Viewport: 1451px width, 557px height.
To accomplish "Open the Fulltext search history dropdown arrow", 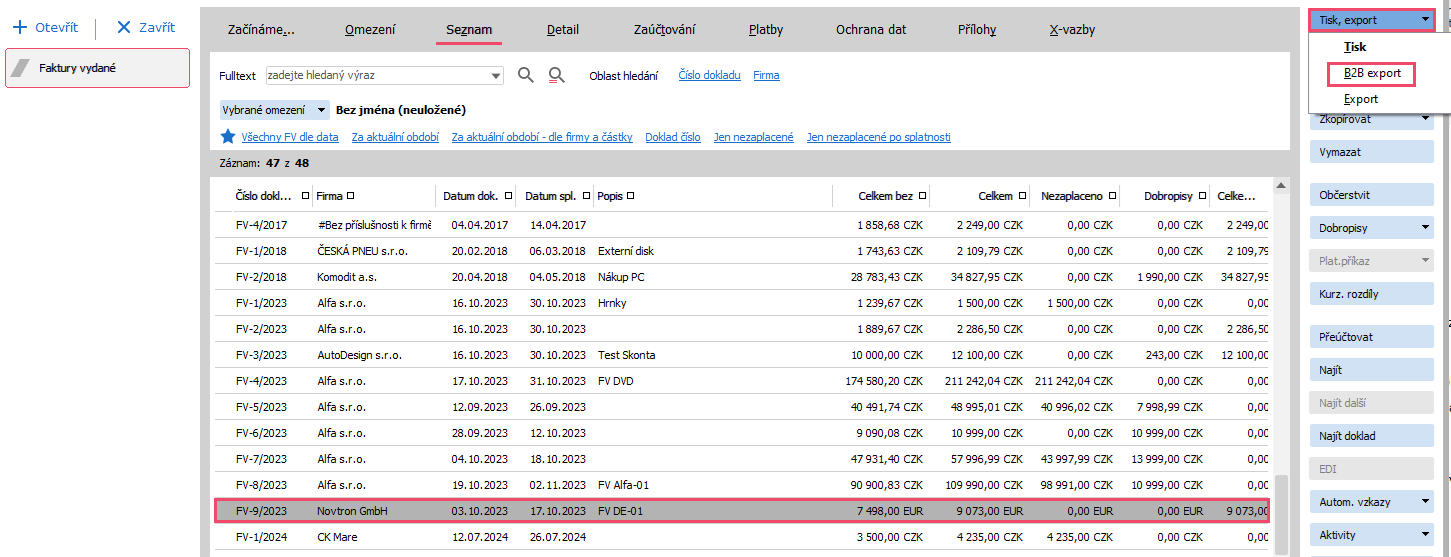I will (497, 76).
